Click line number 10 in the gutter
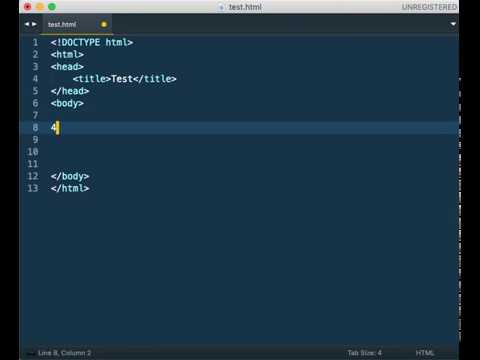 click(x=33, y=152)
